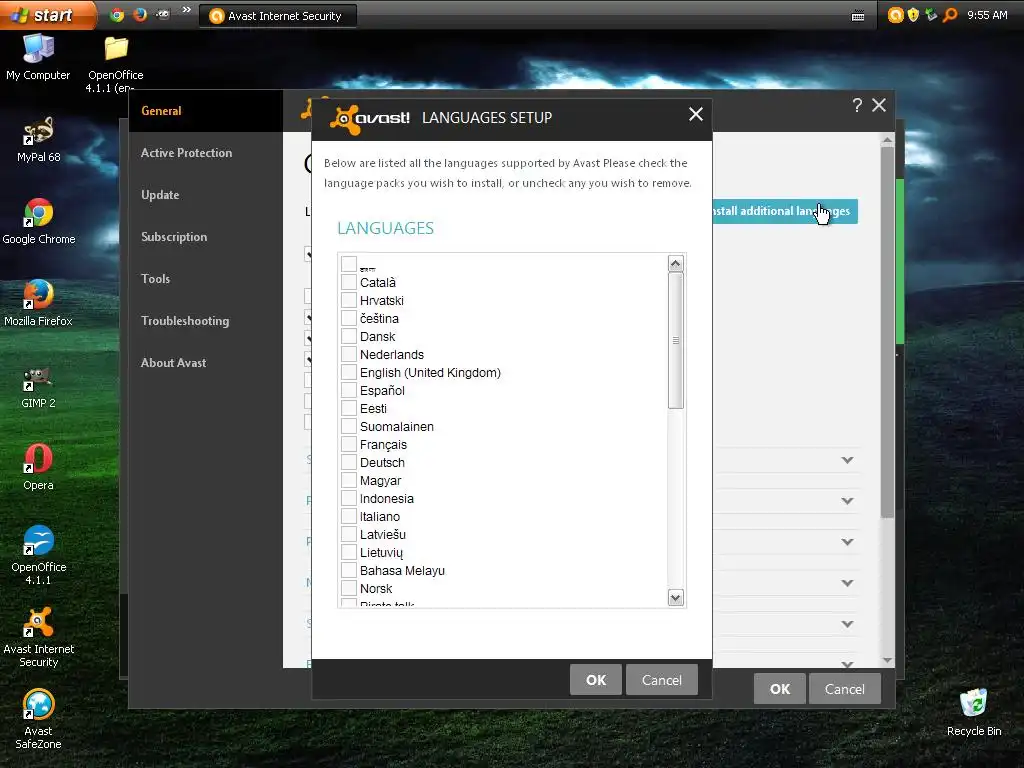Screen dimensions: 1024x768
Task: Open My Computer desktop icon
Action: [x=38, y=57]
